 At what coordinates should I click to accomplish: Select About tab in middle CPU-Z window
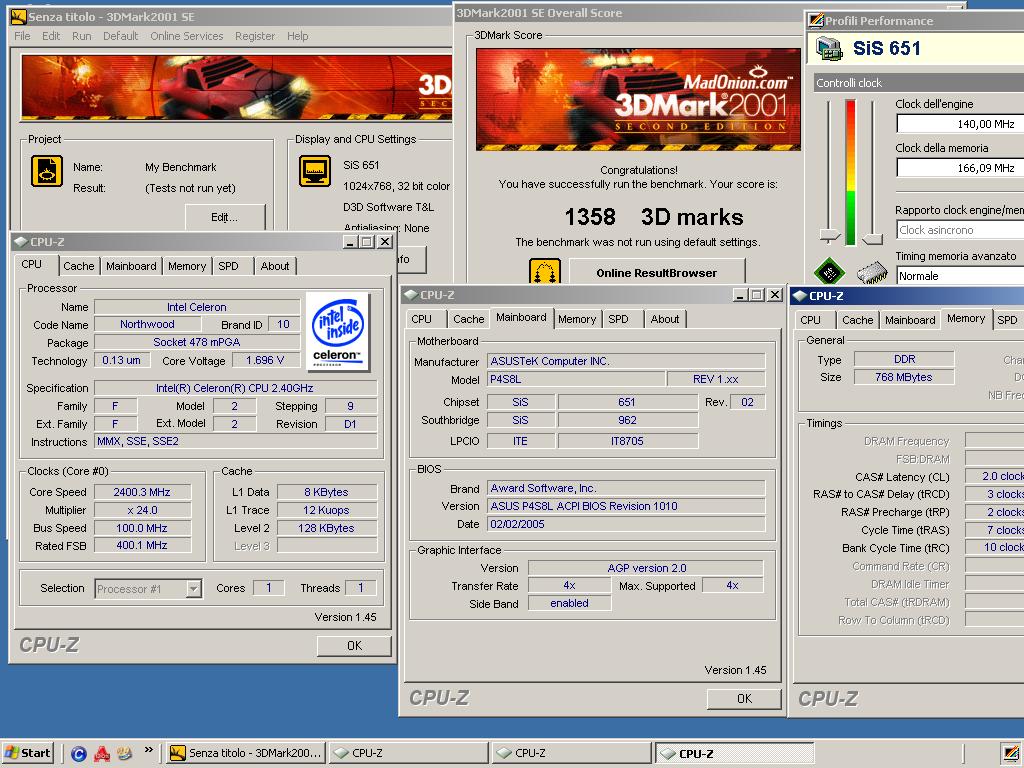pyautogui.click(x=665, y=319)
